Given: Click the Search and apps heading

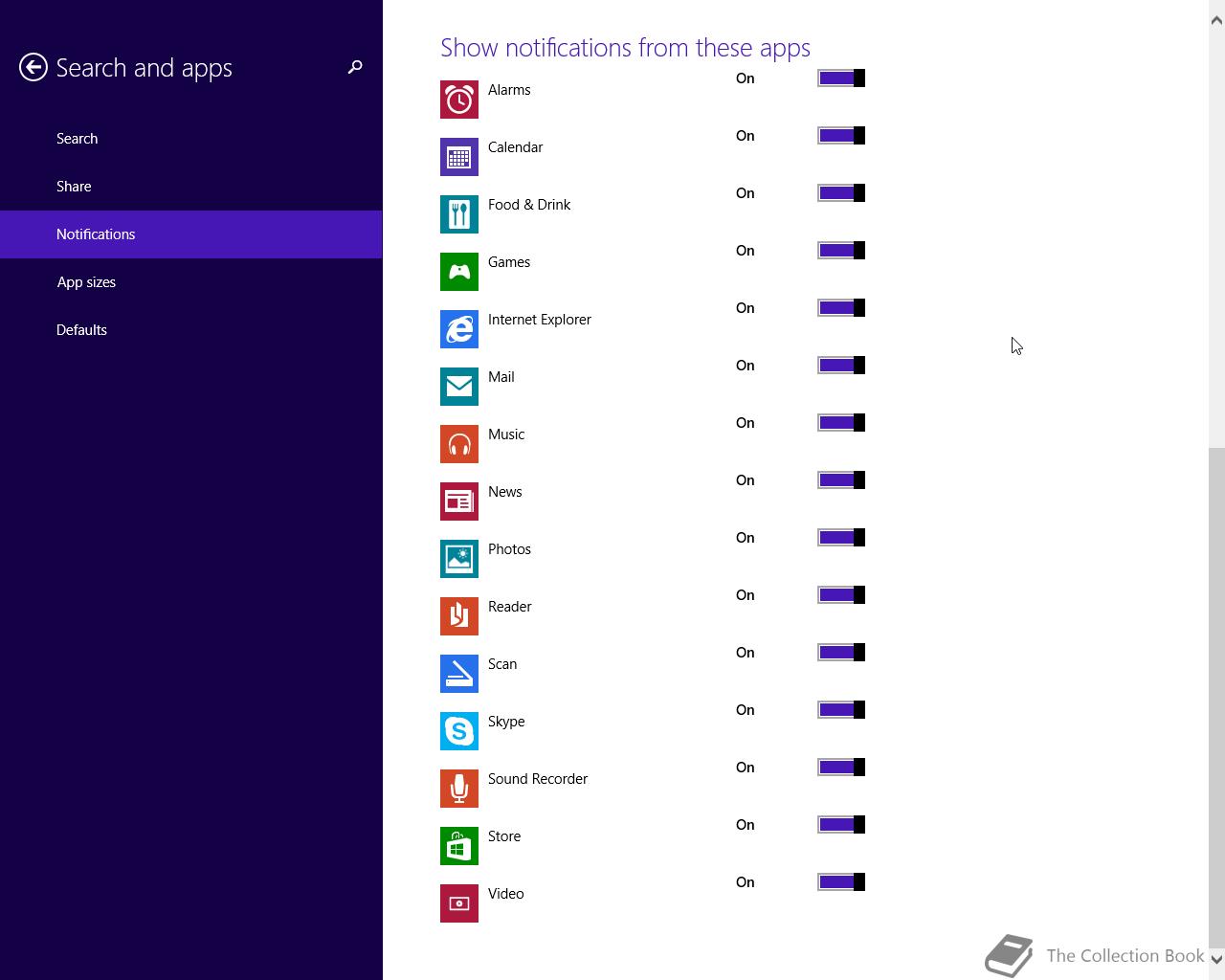Looking at the screenshot, I should 145,68.
